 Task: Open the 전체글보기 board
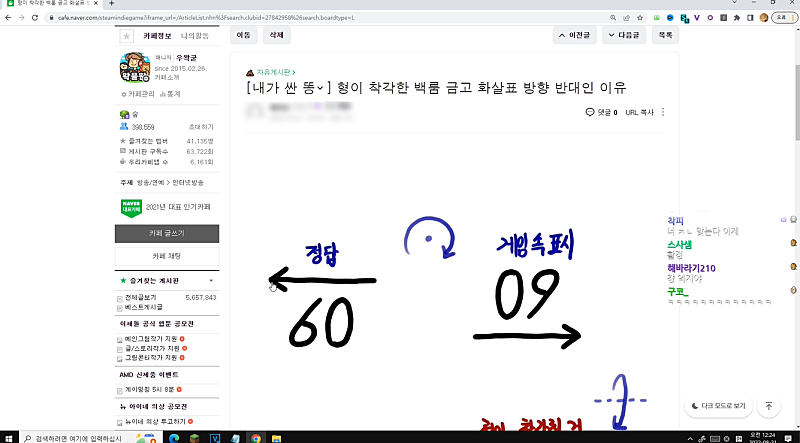[141, 298]
